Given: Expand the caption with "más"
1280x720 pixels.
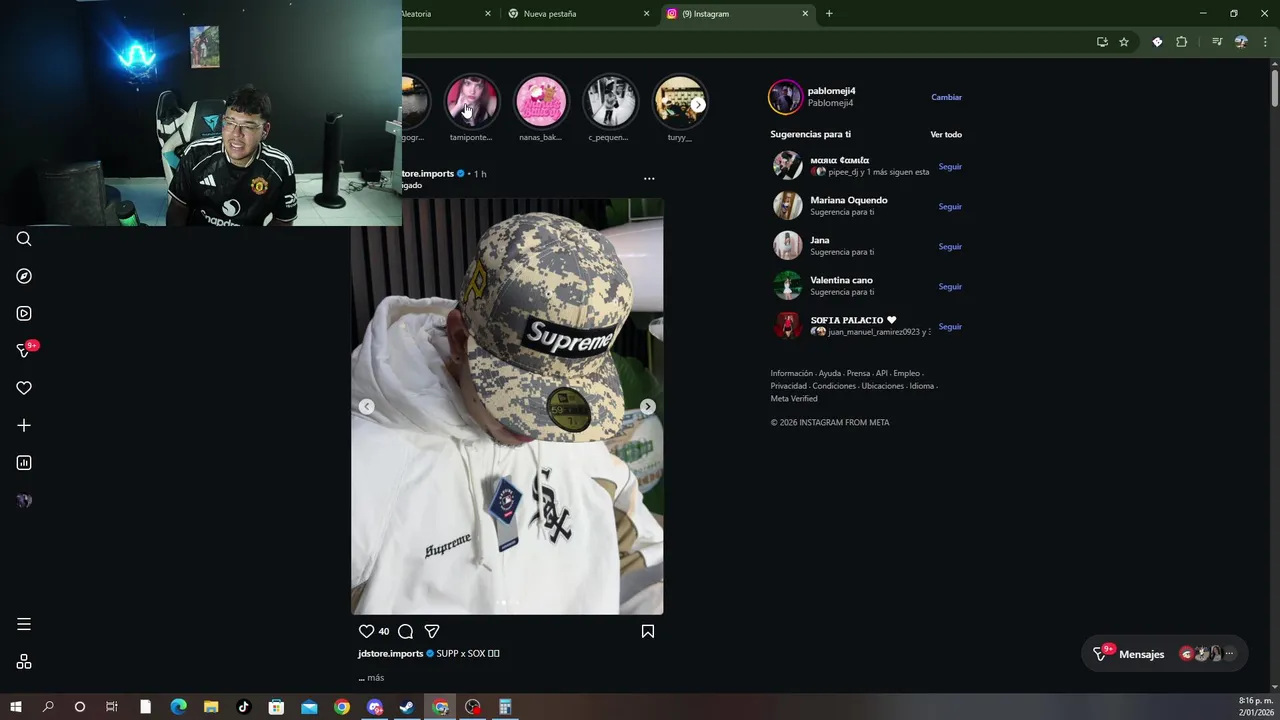Looking at the screenshot, I should 375,678.
